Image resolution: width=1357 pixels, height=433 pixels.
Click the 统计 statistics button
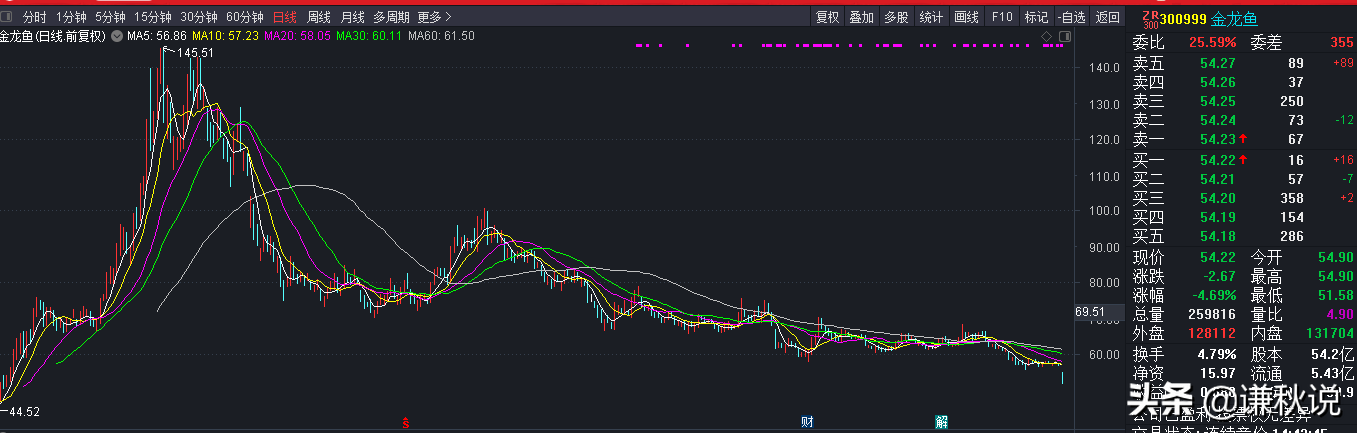(x=931, y=17)
